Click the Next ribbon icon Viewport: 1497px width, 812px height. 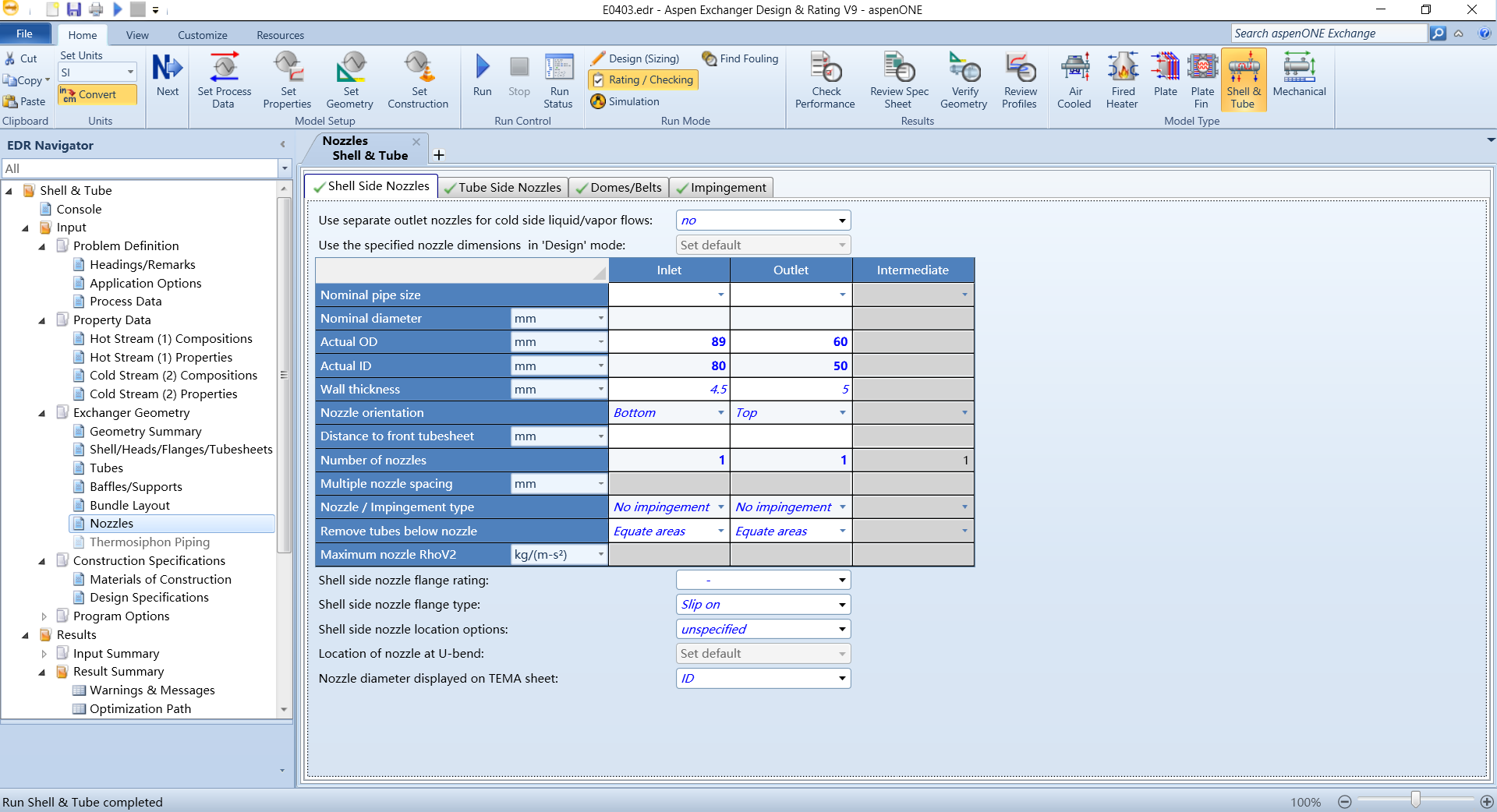[167, 76]
